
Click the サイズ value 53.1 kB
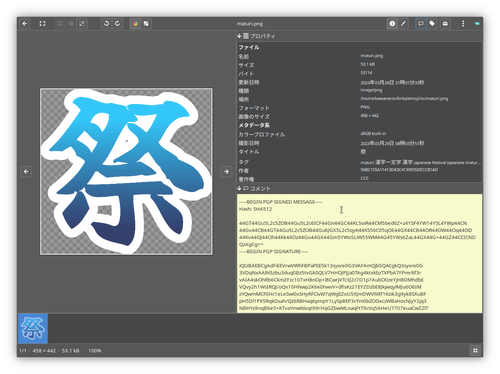(367, 64)
